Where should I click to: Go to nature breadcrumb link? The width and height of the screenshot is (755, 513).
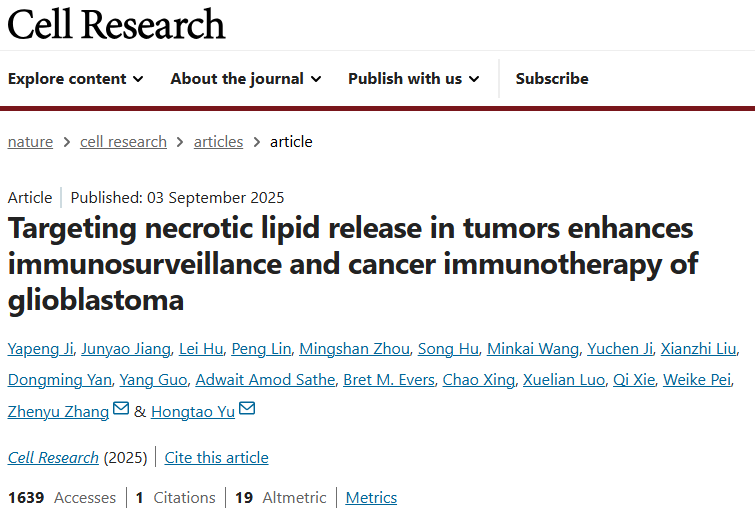tap(30, 142)
